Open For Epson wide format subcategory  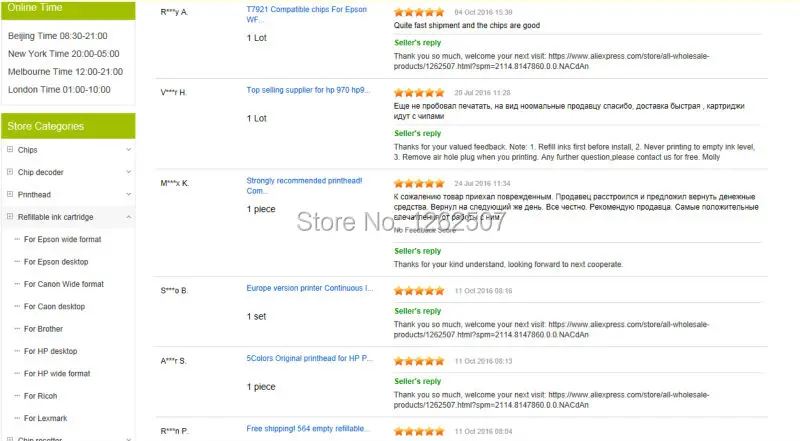point(62,239)
